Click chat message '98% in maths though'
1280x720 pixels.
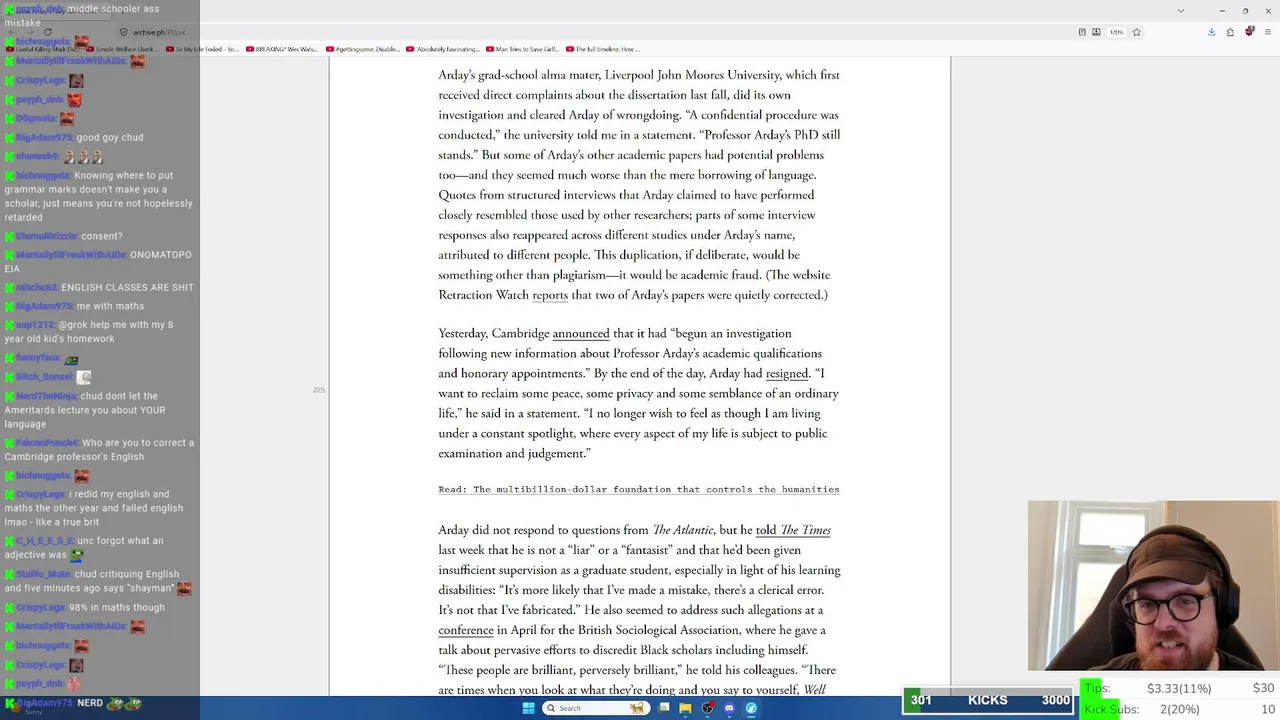[117, 607]
